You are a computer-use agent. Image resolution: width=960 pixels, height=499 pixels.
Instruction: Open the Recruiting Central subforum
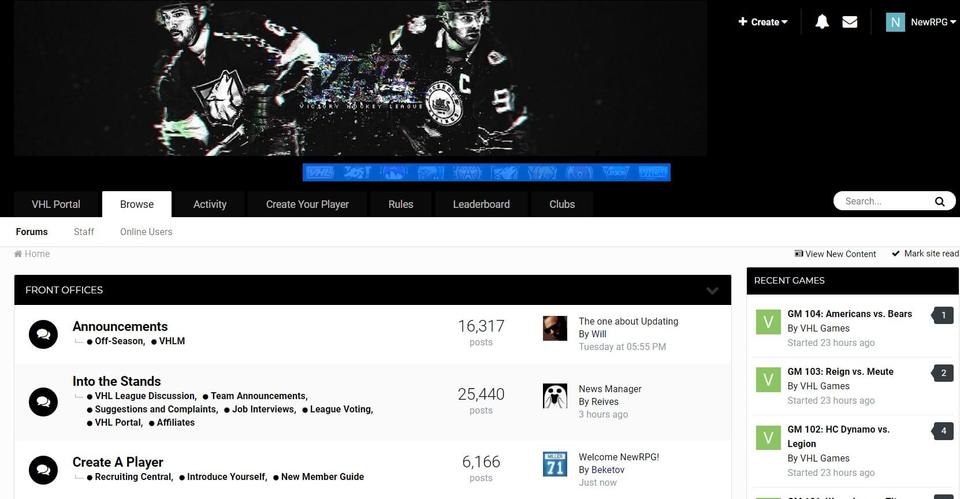pos(134,477)
